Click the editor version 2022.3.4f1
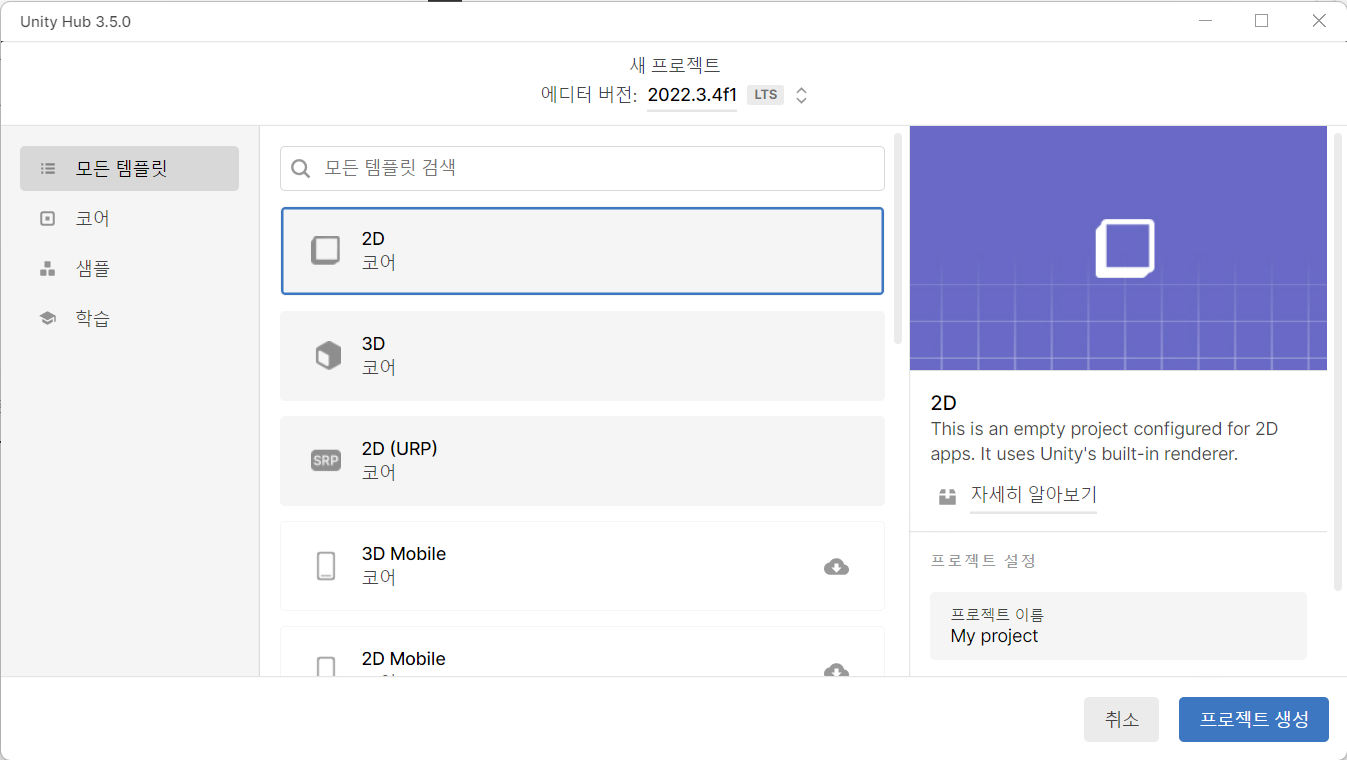Viewport: 1347px width, 760px height. click(692, 95)
